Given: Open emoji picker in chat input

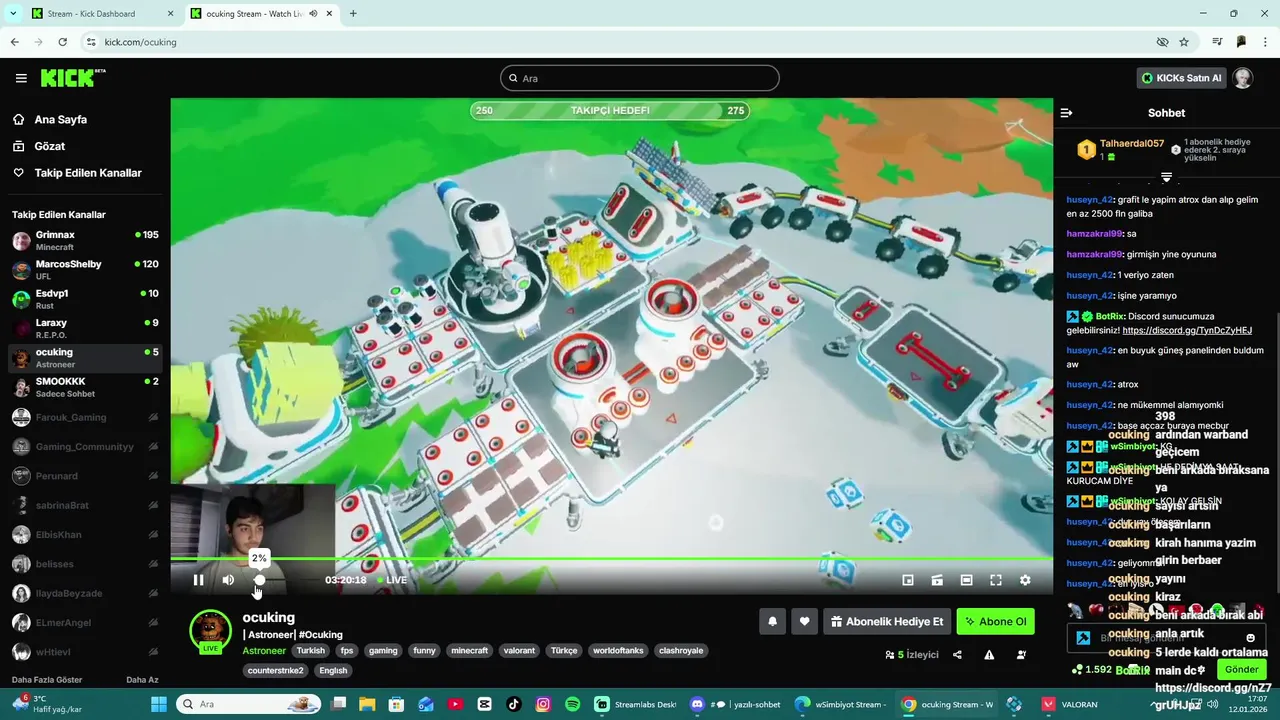Looking at the screenshot, I should [x=1250, y=638].
